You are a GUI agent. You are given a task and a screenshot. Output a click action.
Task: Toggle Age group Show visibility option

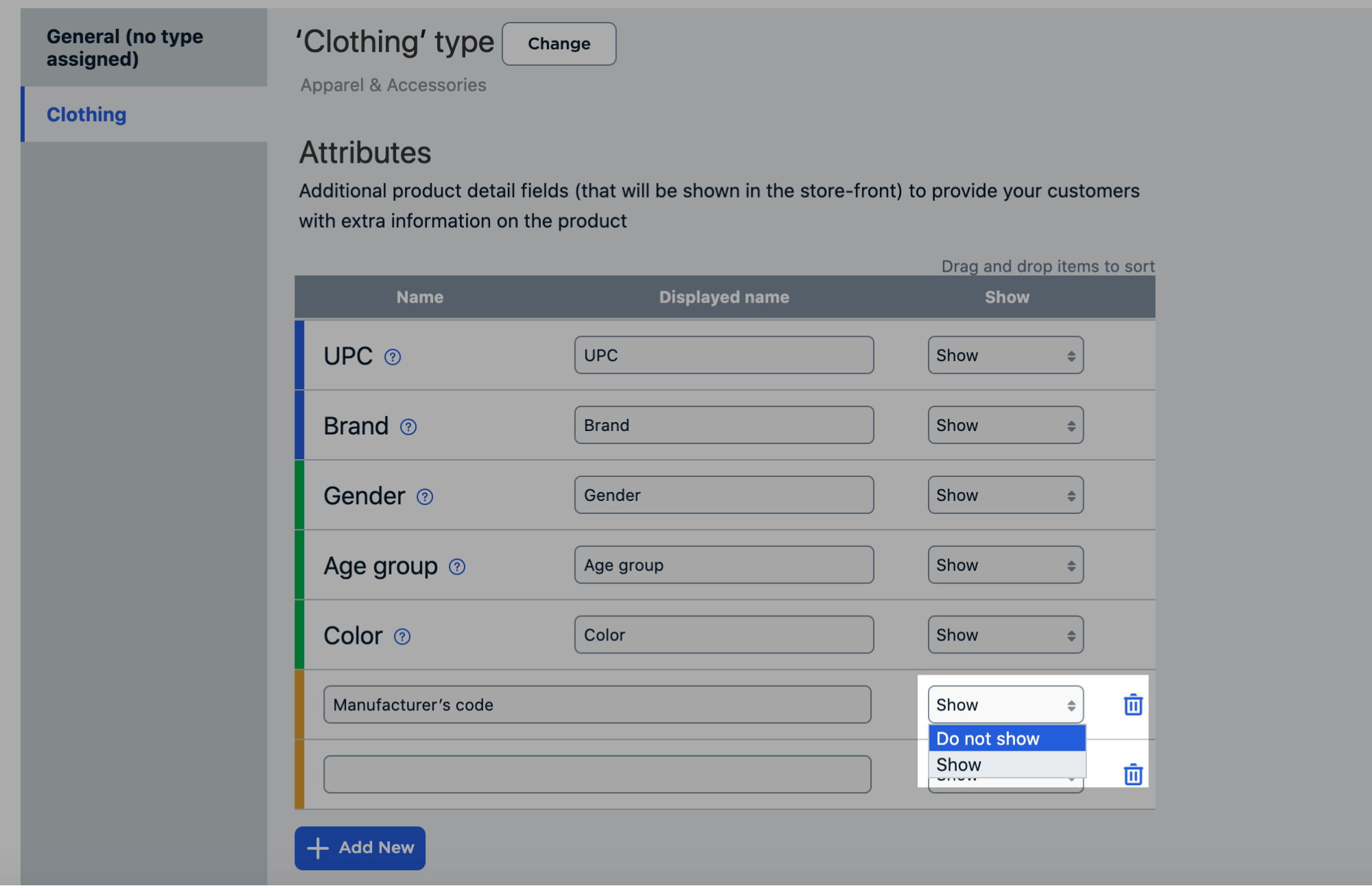click(1003, 564)
